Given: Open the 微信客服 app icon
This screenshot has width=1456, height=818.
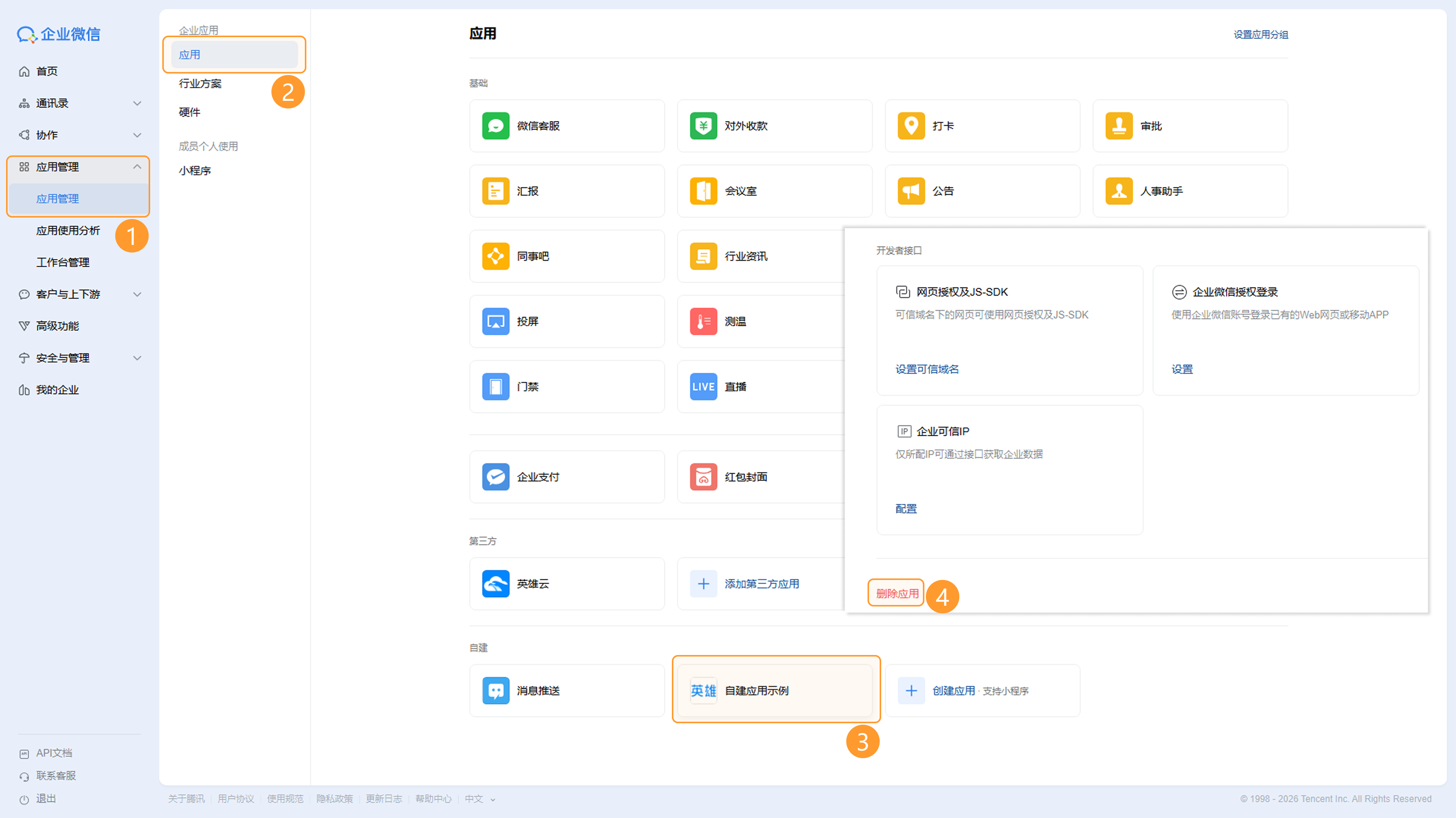Looking at the screenshot, I should pos(495,126).
